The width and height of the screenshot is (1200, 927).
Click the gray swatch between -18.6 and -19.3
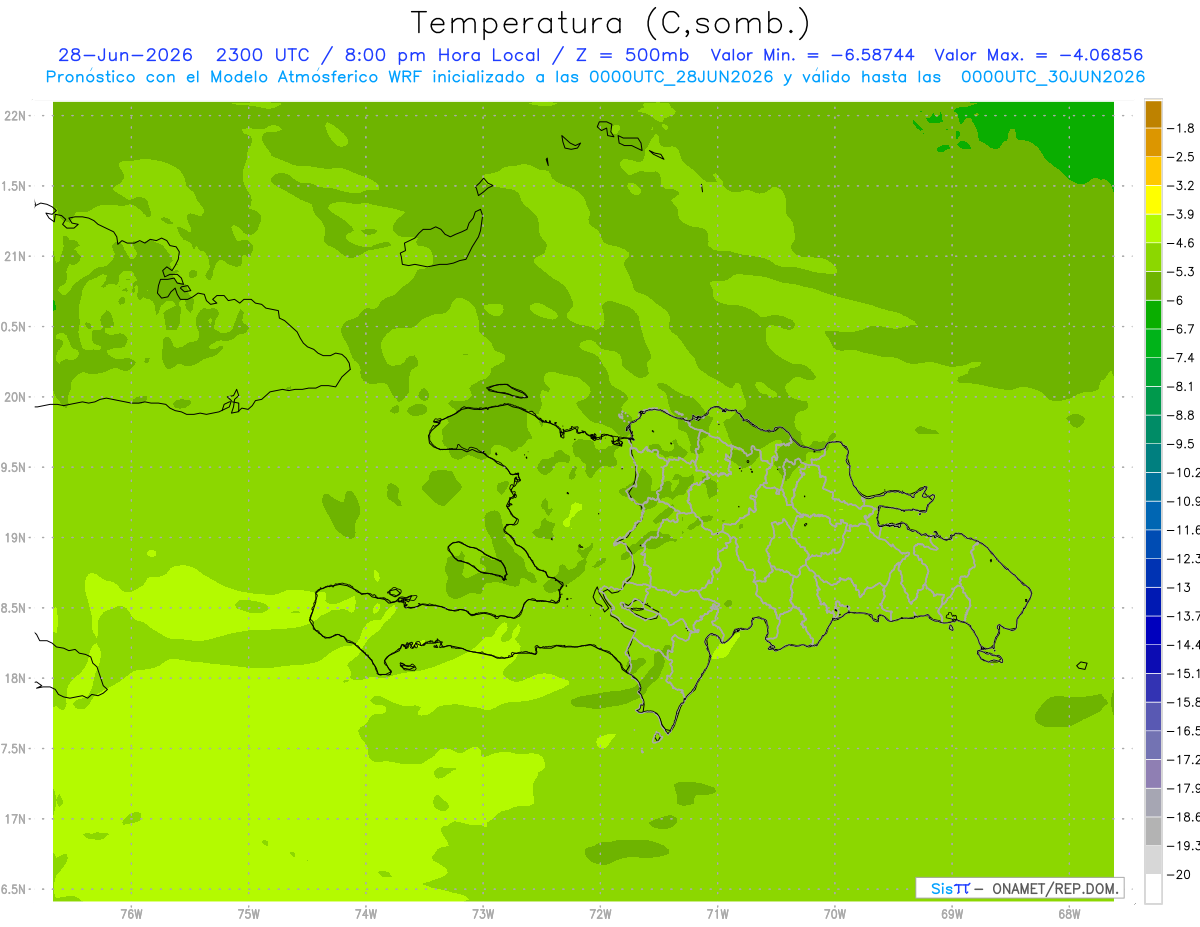click(x=1153, y=831)
